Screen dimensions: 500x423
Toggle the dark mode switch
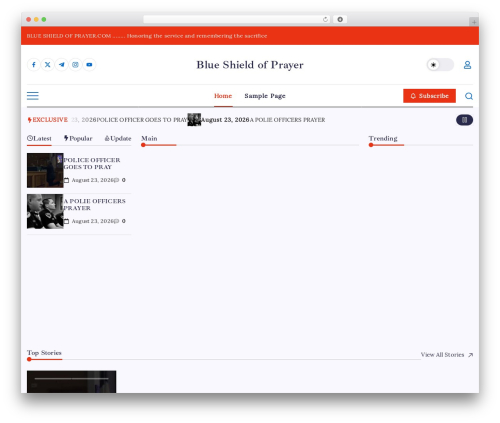coord(440,65)
